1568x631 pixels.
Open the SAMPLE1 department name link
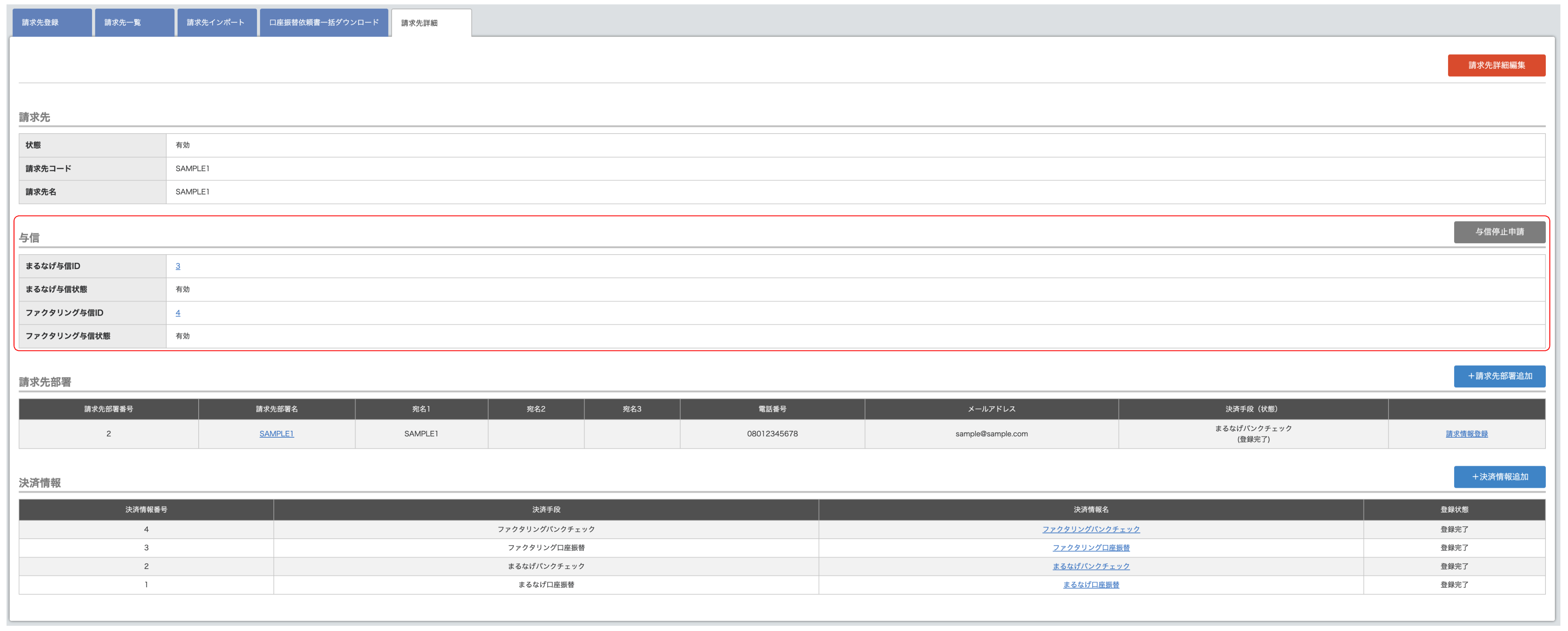click(x=276, y=434)
